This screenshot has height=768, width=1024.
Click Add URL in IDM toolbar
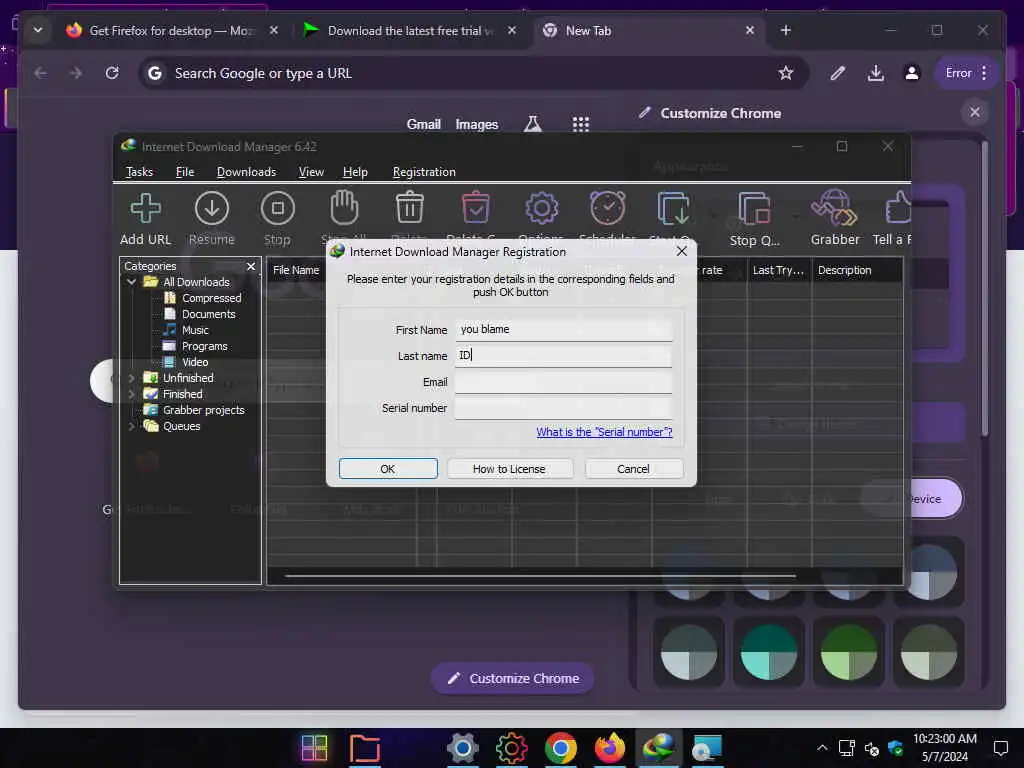[x=145, y=219]
